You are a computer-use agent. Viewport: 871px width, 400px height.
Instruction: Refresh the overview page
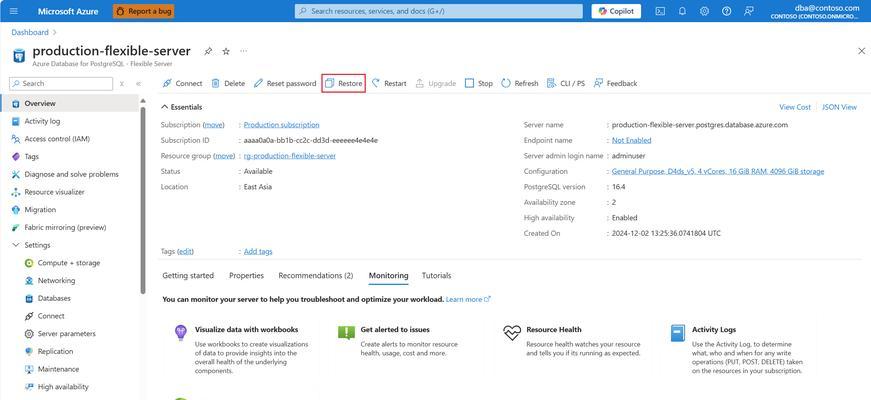pyautogui.click(x=519, y=83)
